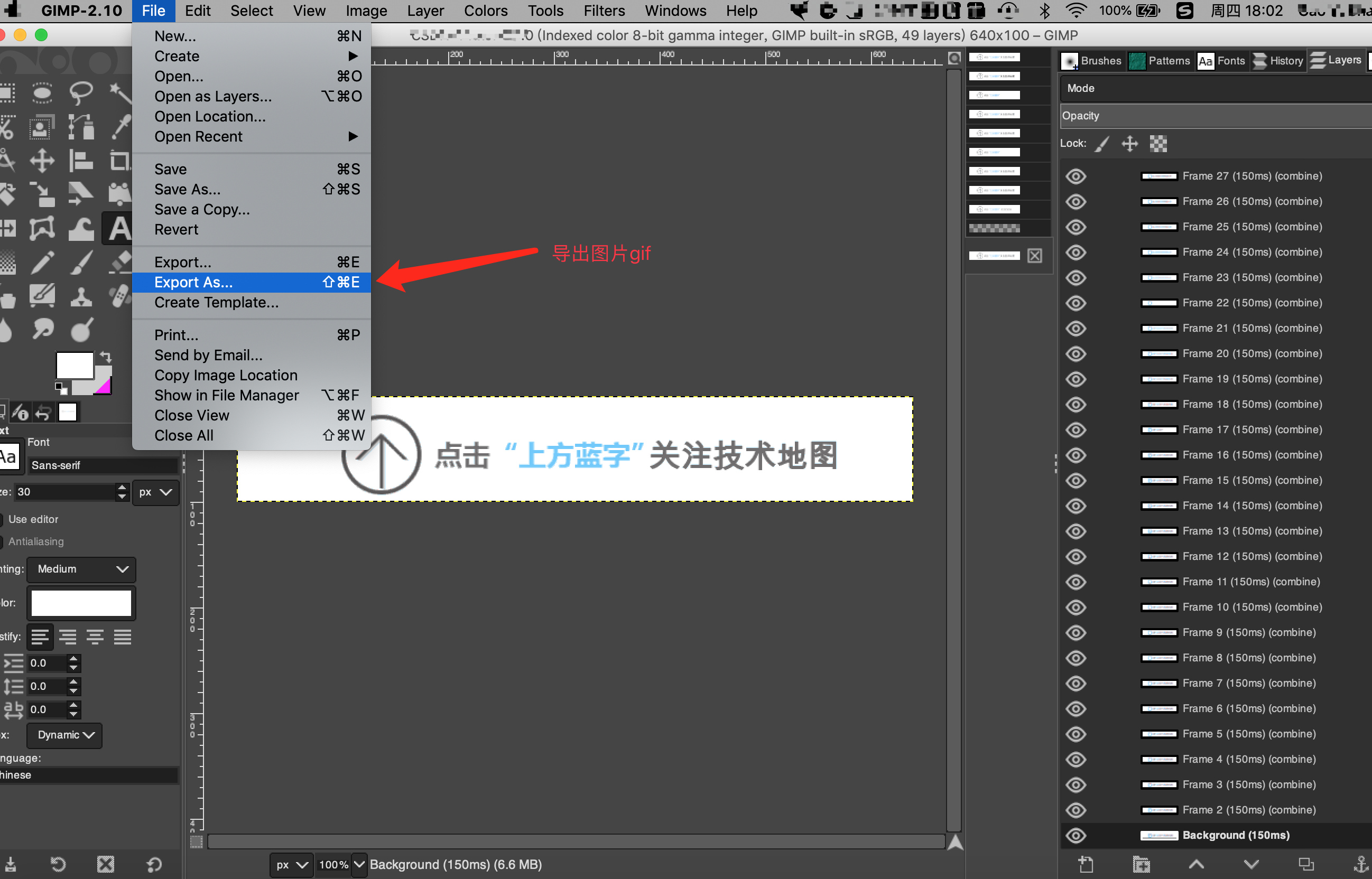Select the Smudge tool
This screenshot has width=1372, height=879.
(42, 329)
